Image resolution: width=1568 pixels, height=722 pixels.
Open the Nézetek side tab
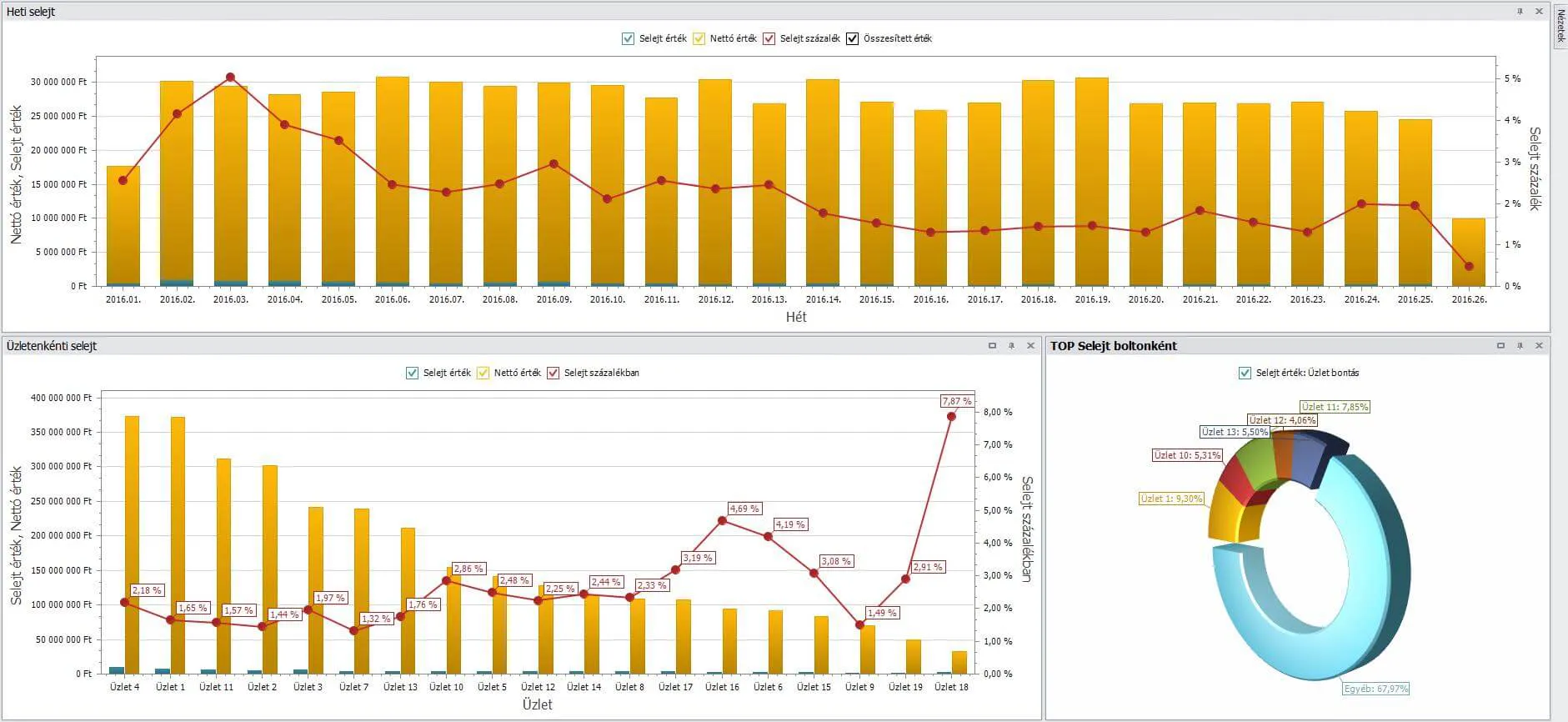[x=1560, y=25]
